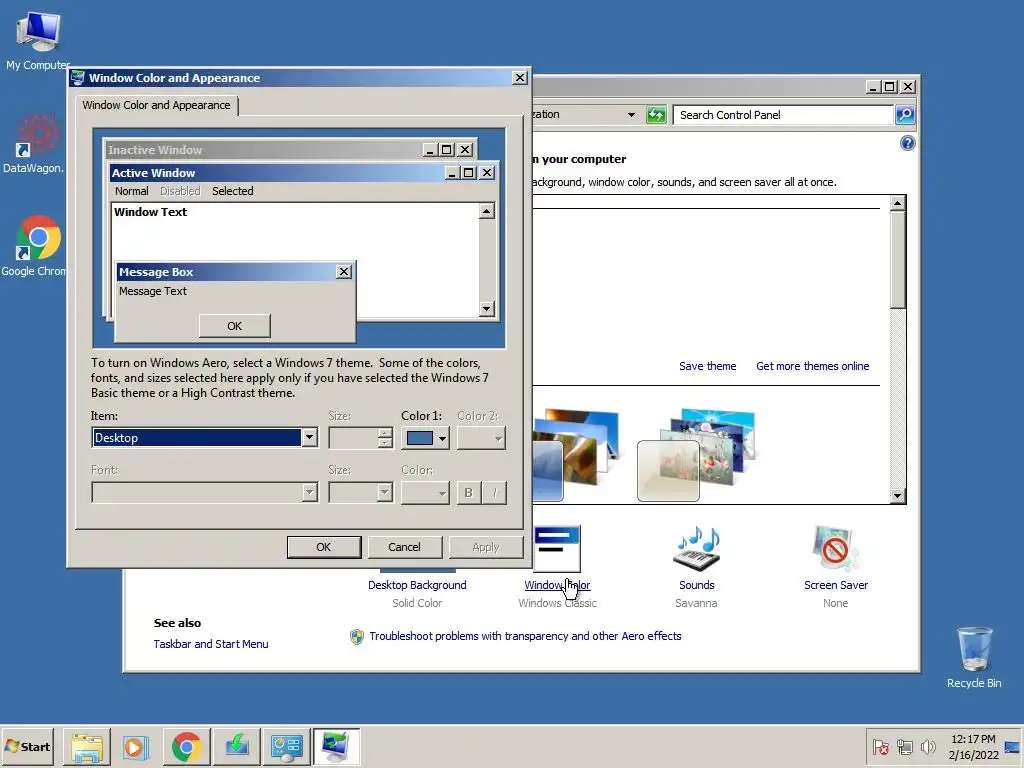Open Troubleshoot problems with transparency link
Screen dimensions: 1024x768
(525, 636)
